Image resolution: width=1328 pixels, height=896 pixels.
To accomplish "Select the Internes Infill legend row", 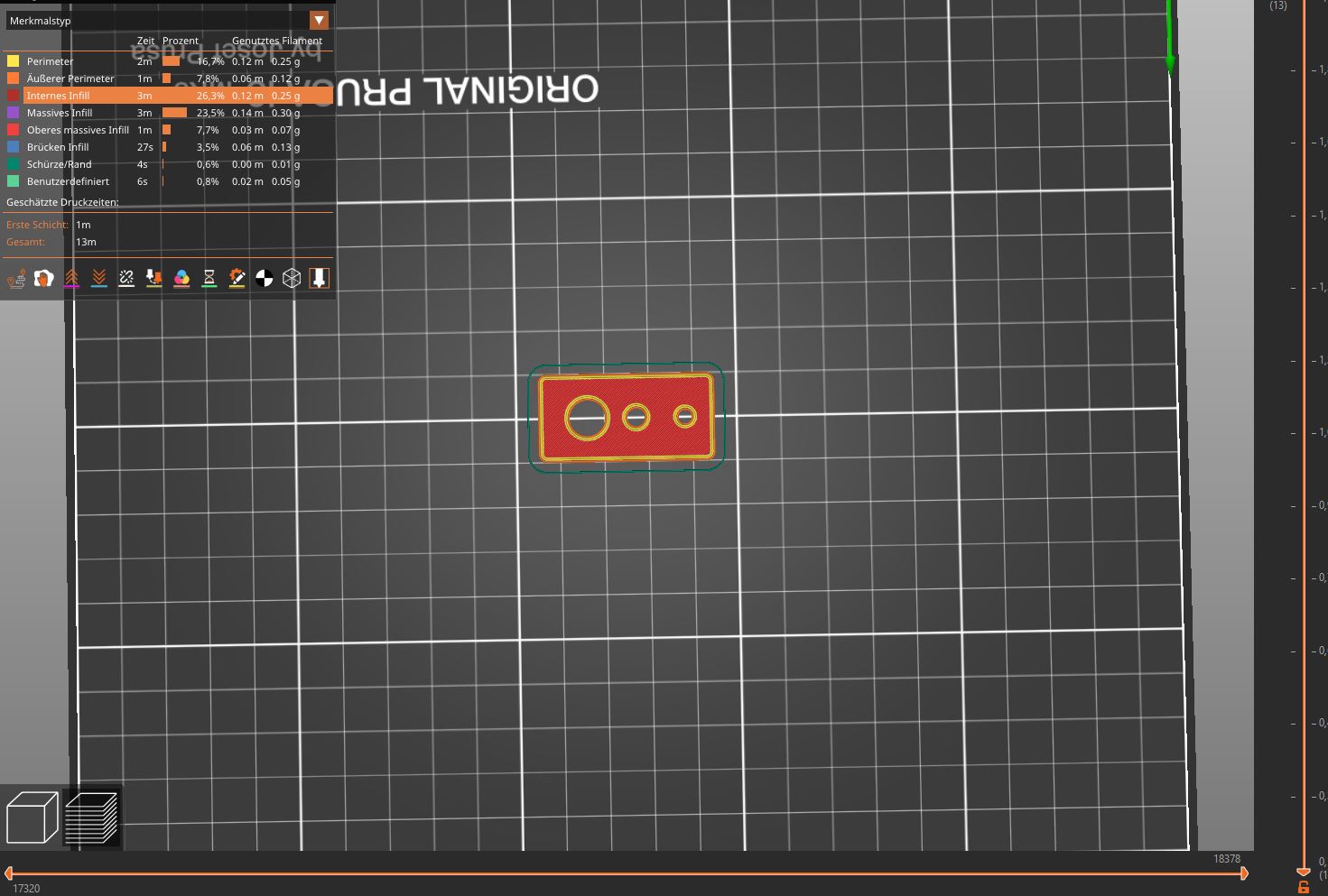I will 168,96.
